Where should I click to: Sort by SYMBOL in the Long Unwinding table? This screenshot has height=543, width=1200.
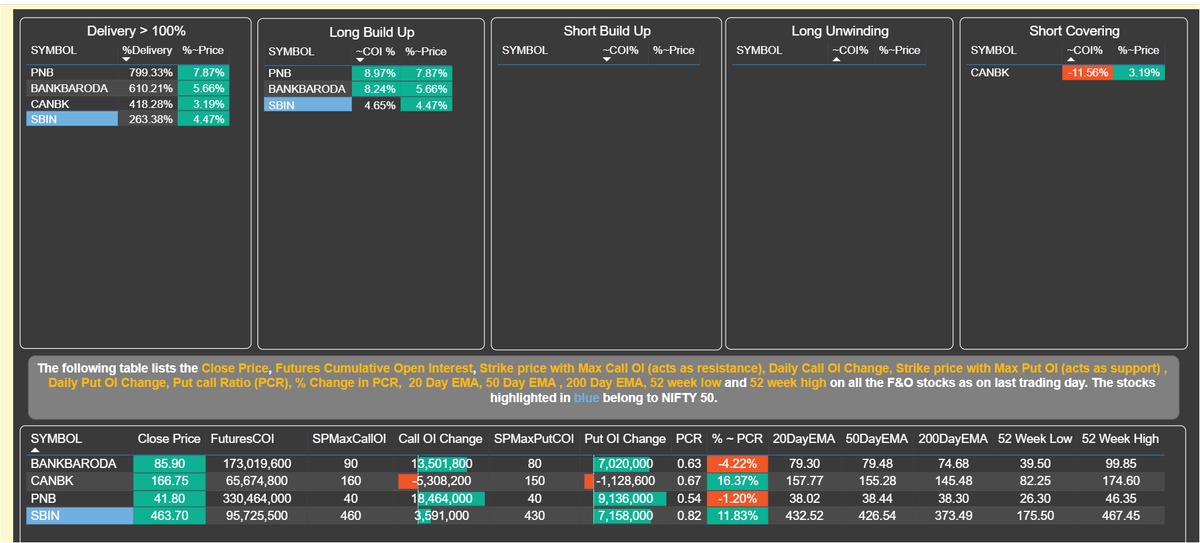tap(759, 50)
